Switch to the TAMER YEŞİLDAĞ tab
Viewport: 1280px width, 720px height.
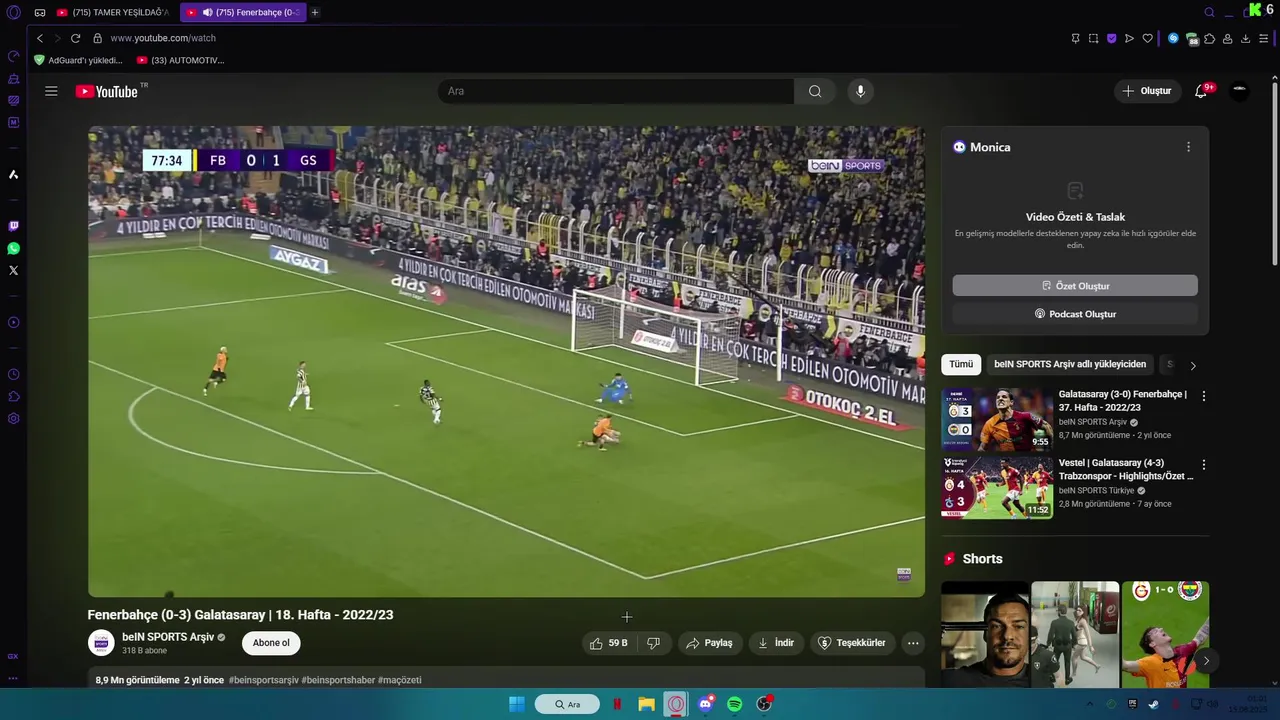coord(113,12)
